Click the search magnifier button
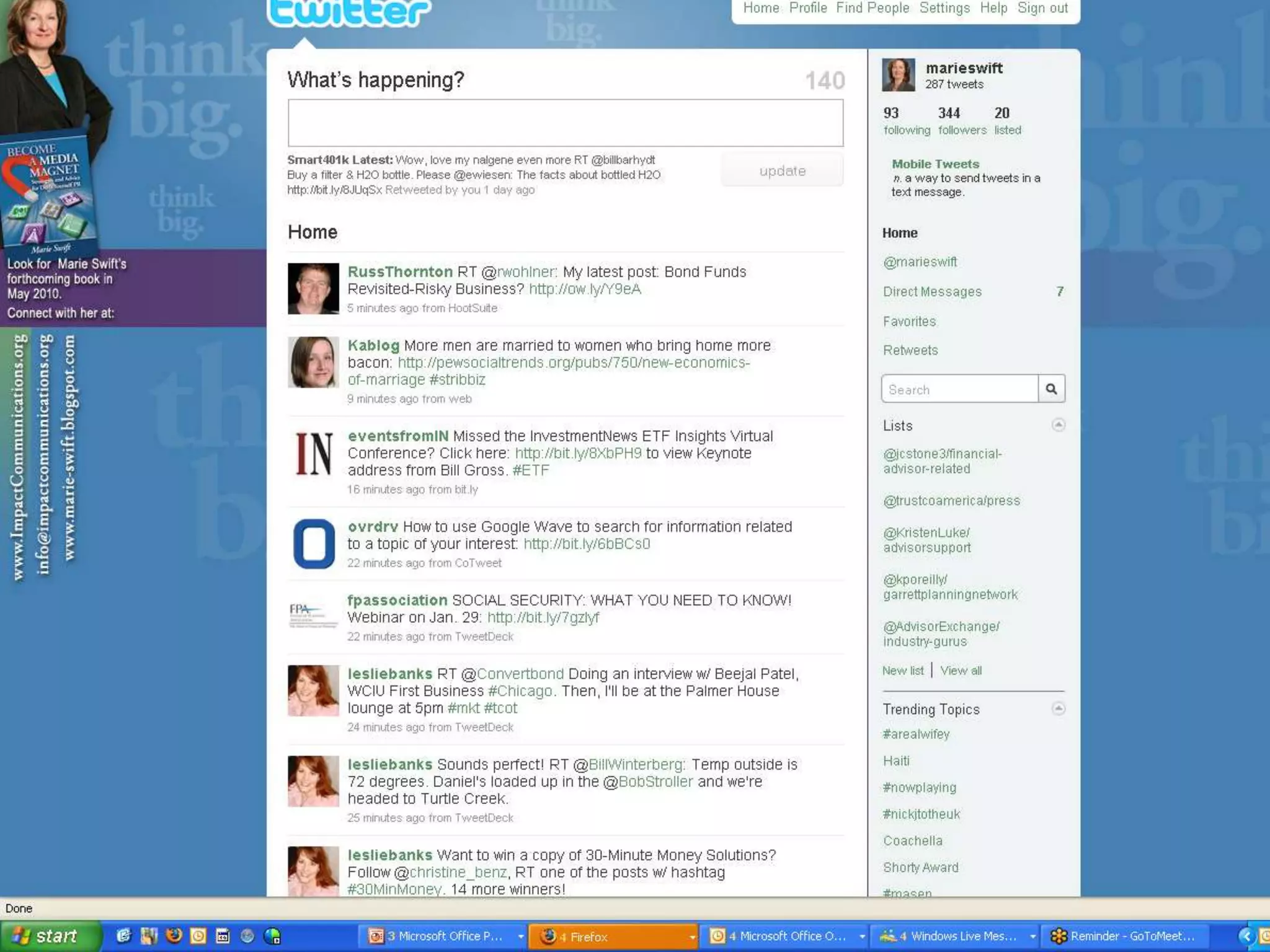The image size is (1270, 952). click(1051, 389)
